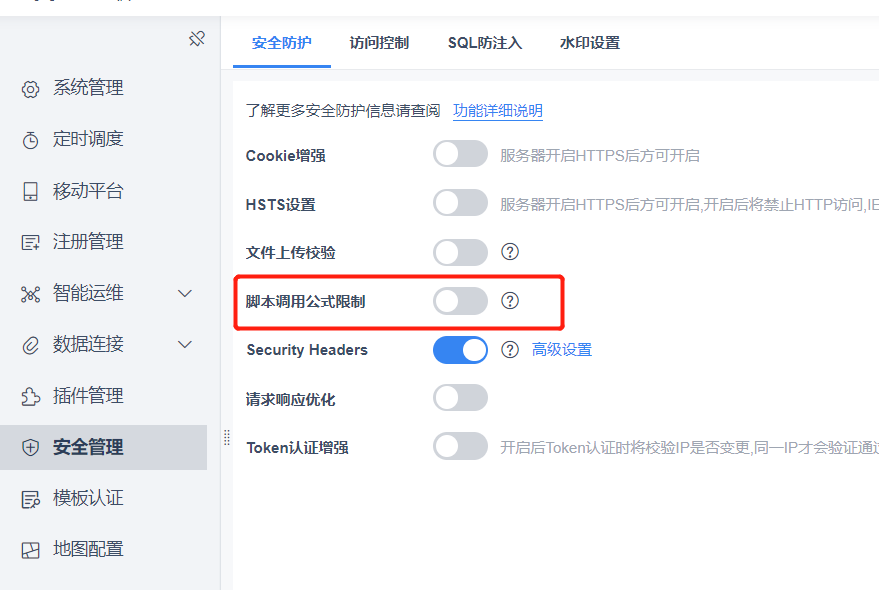Click the sidebar resize handle dots

pos(226,437)
